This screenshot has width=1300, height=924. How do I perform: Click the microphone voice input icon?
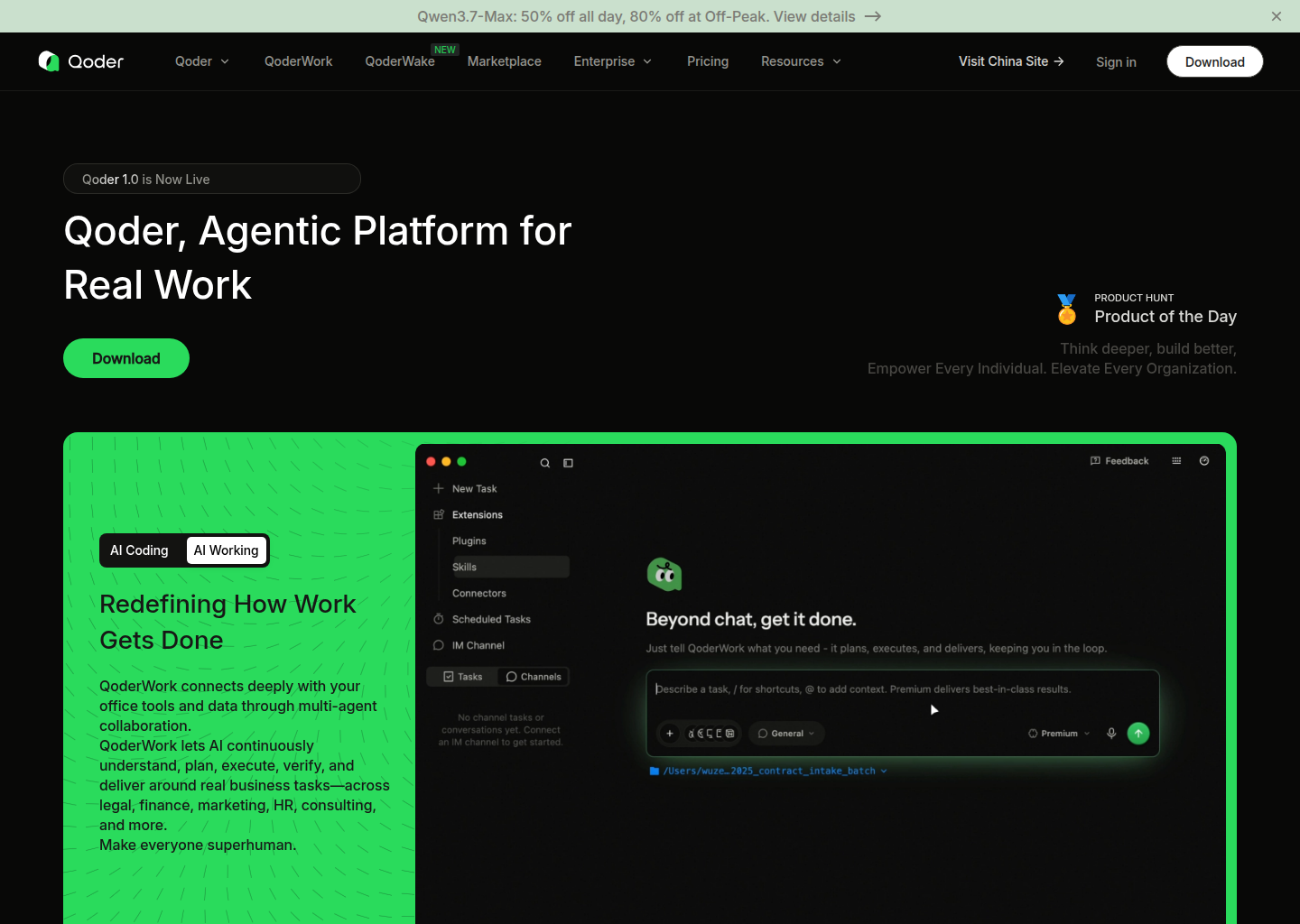point(1111,734)
